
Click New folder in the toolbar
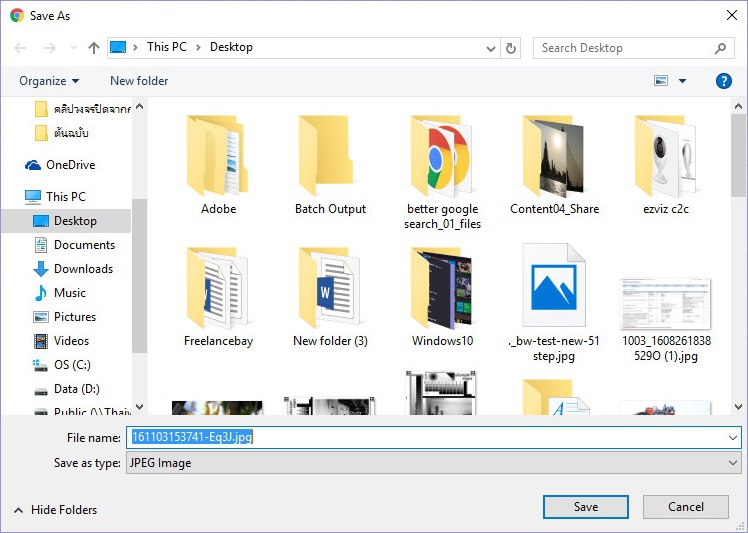click(139, 81)
